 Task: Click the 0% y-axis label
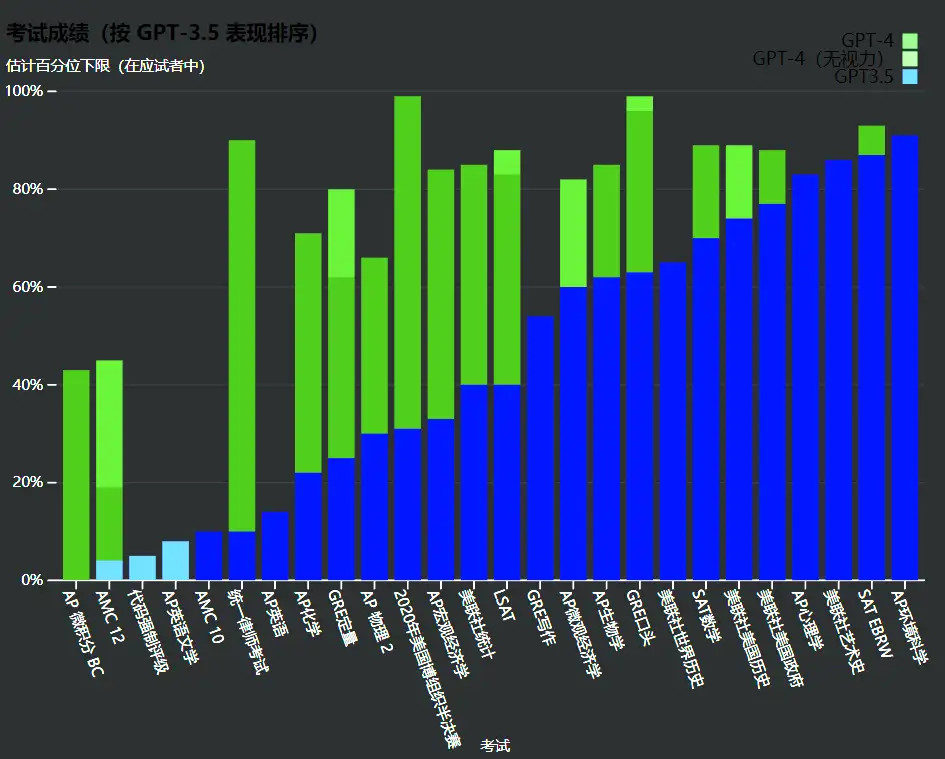[32, 580]
